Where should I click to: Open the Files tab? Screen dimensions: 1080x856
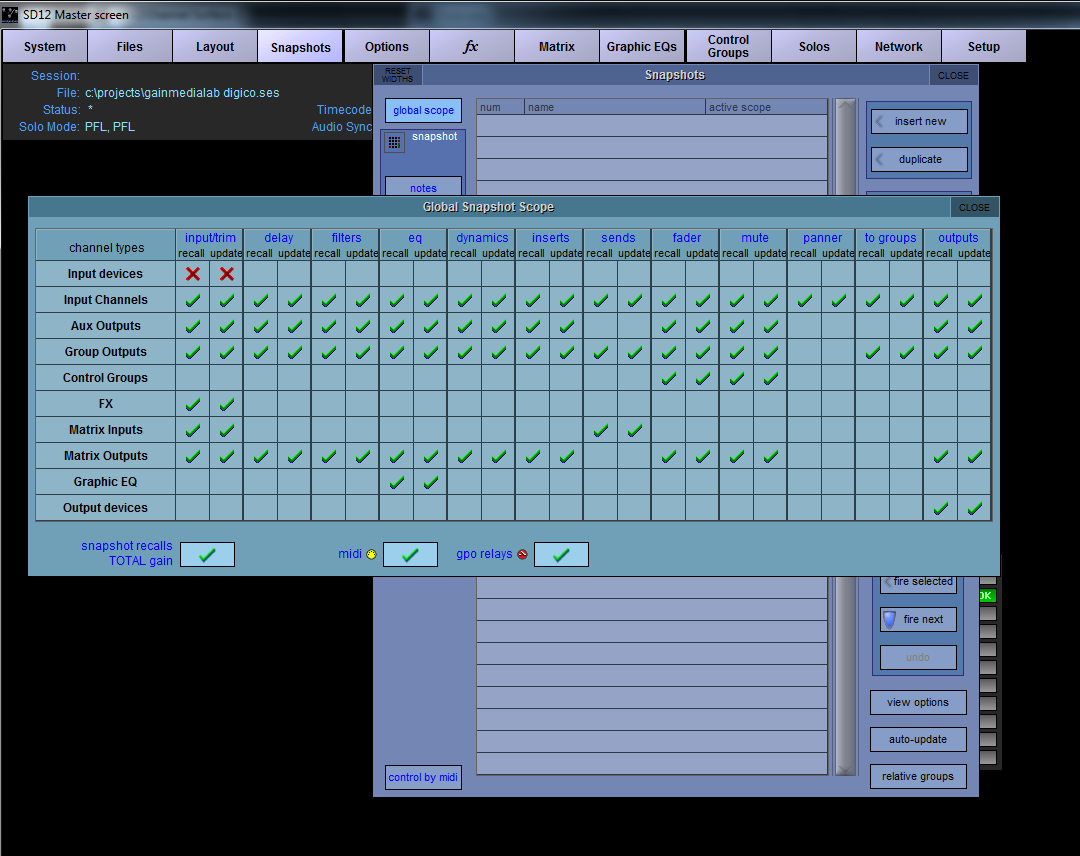coord(129,47)
